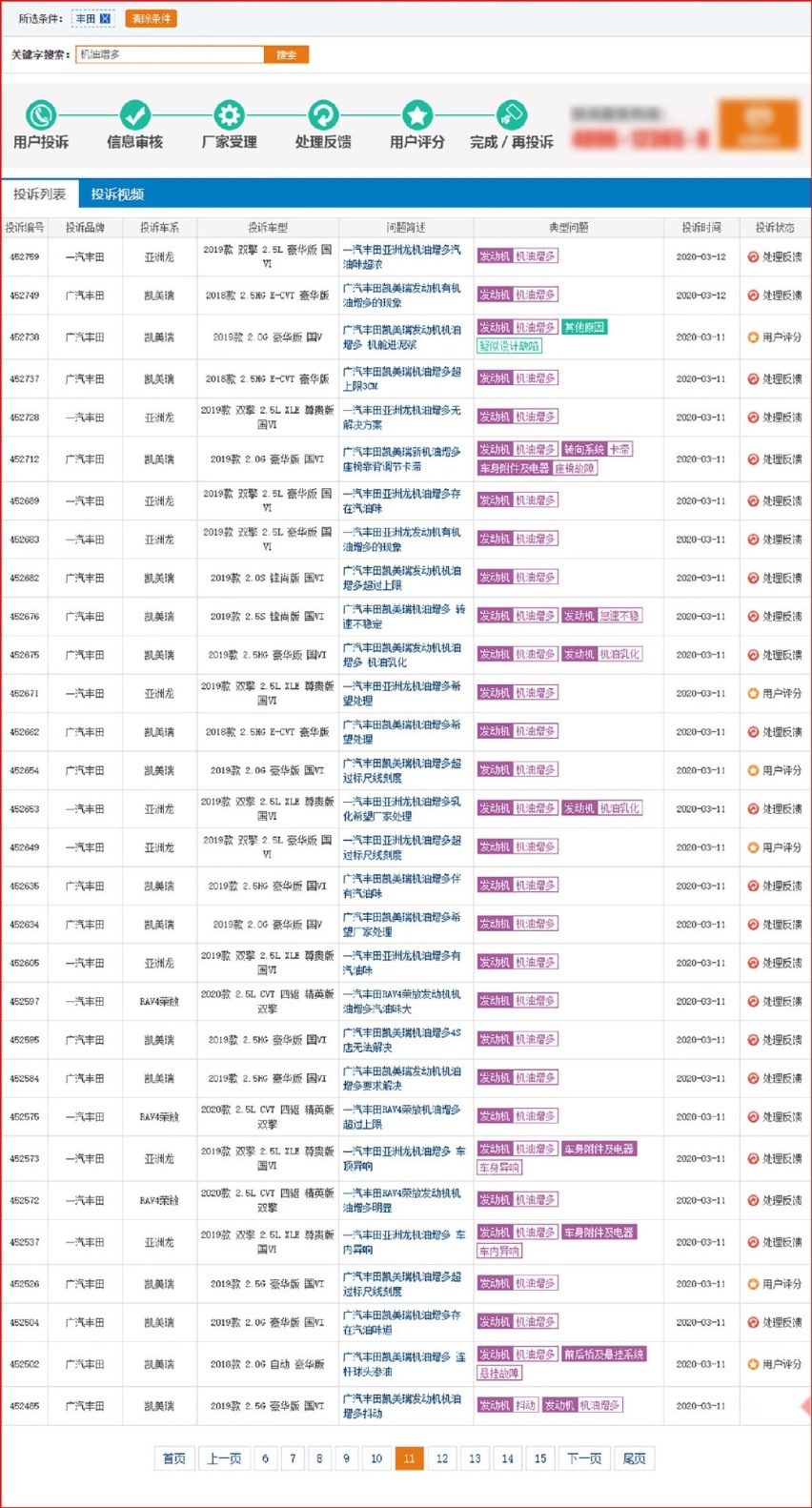Click current page 11

click(x=409, y=1458)
